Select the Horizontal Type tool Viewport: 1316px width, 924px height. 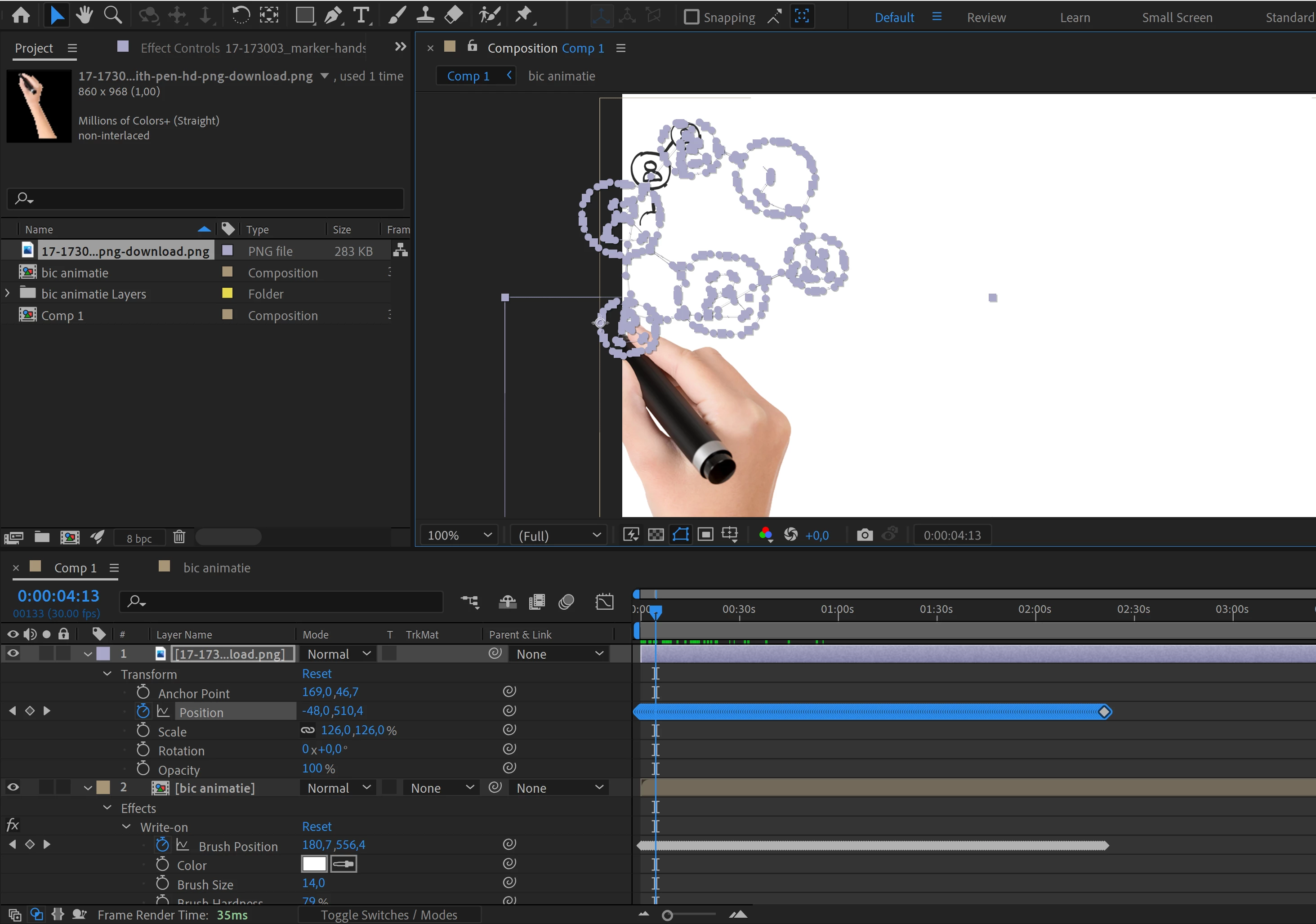[x=361, y=15]
